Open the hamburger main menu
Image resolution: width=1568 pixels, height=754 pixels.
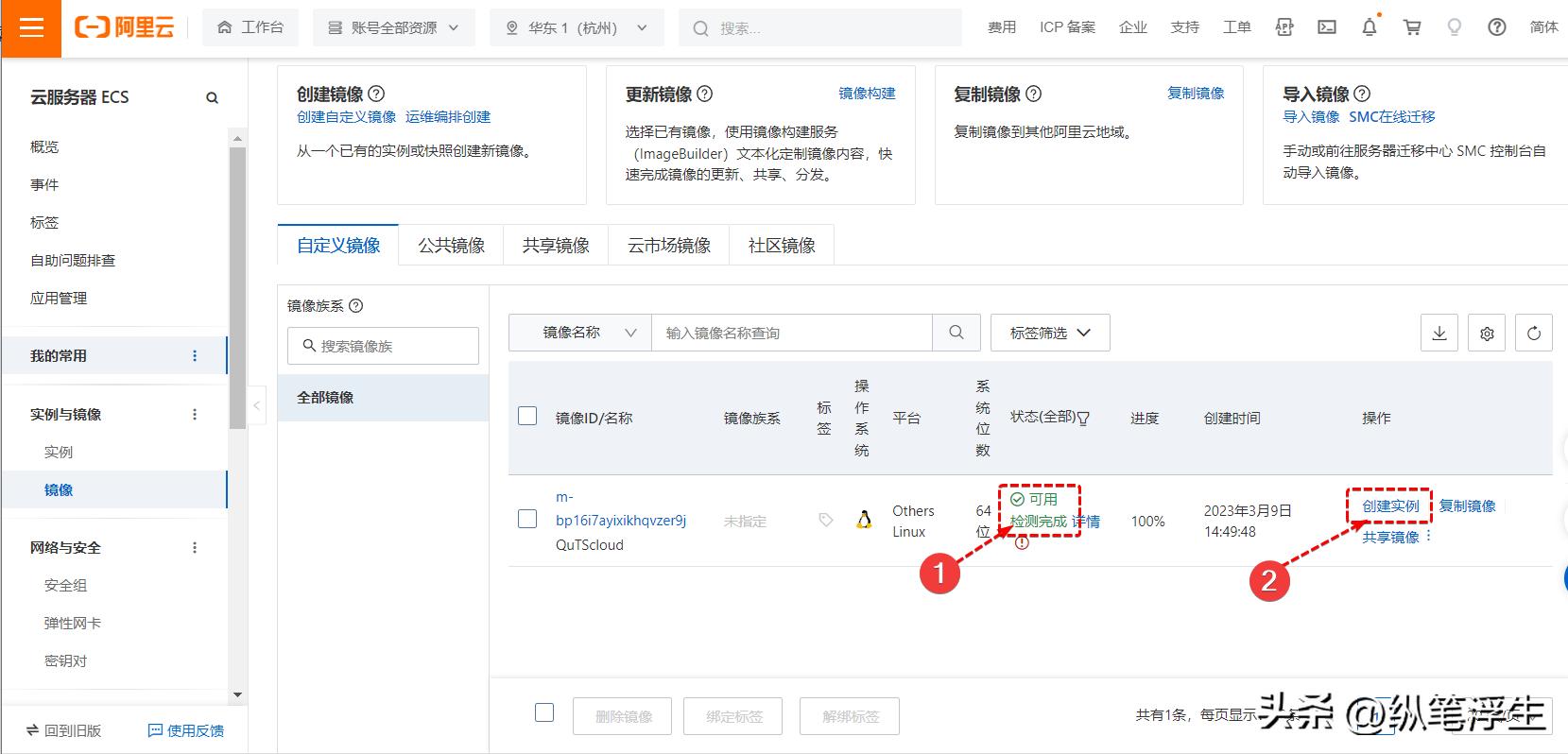point(31,28)
